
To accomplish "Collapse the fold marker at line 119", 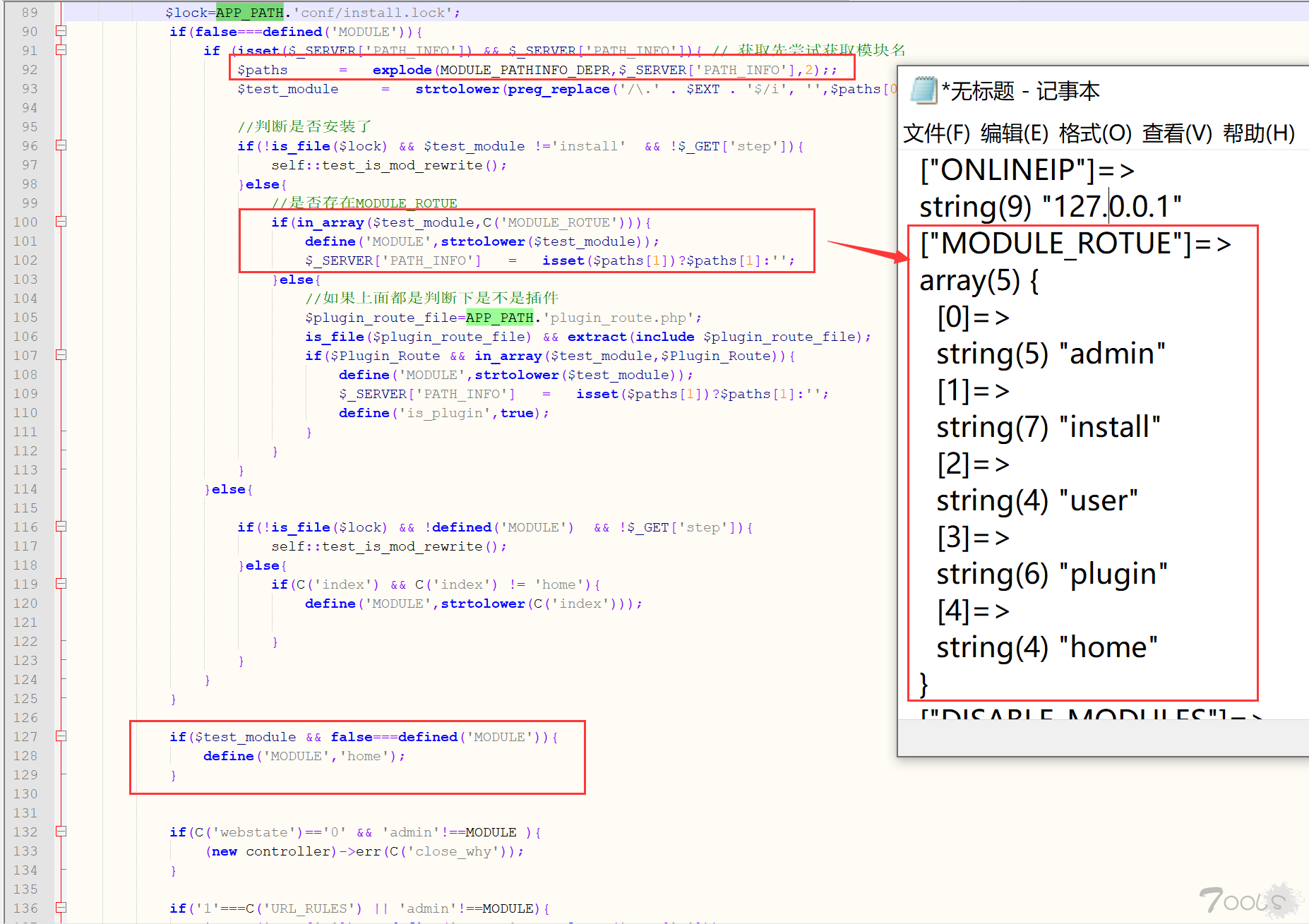I will 61,584.
